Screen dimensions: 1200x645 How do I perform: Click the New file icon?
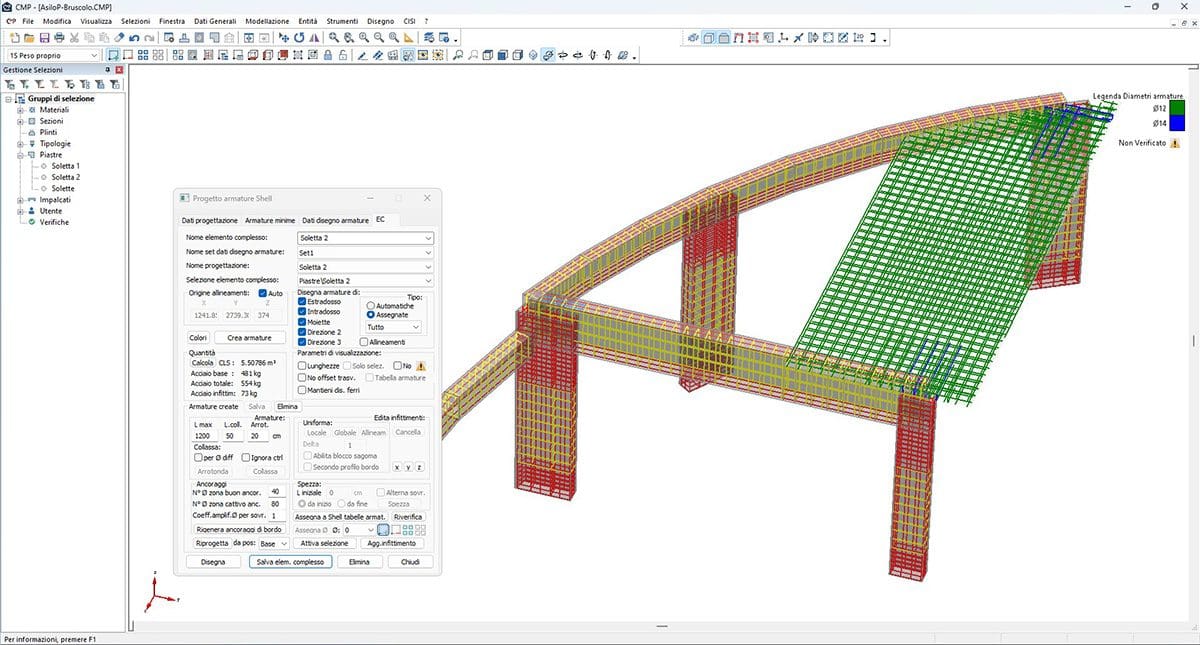point(15,37)
